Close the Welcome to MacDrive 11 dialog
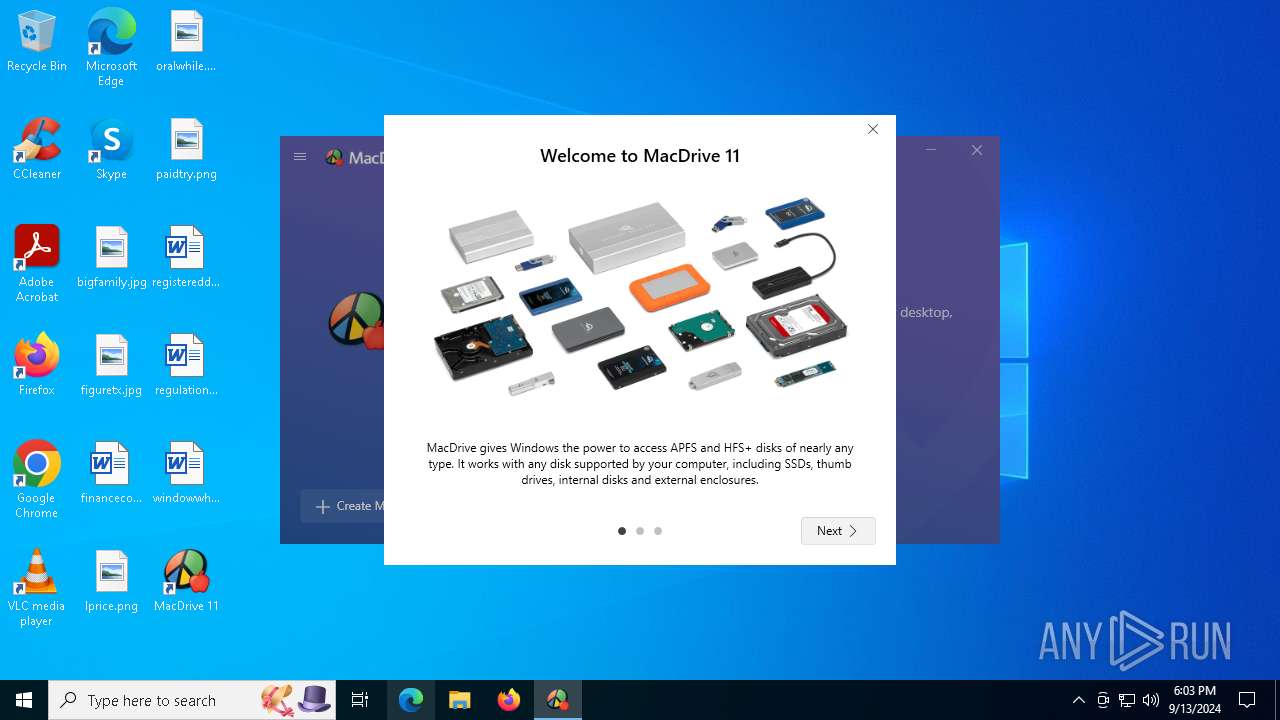The height and width of the screenshot is (720, 1280). [873, 129]
